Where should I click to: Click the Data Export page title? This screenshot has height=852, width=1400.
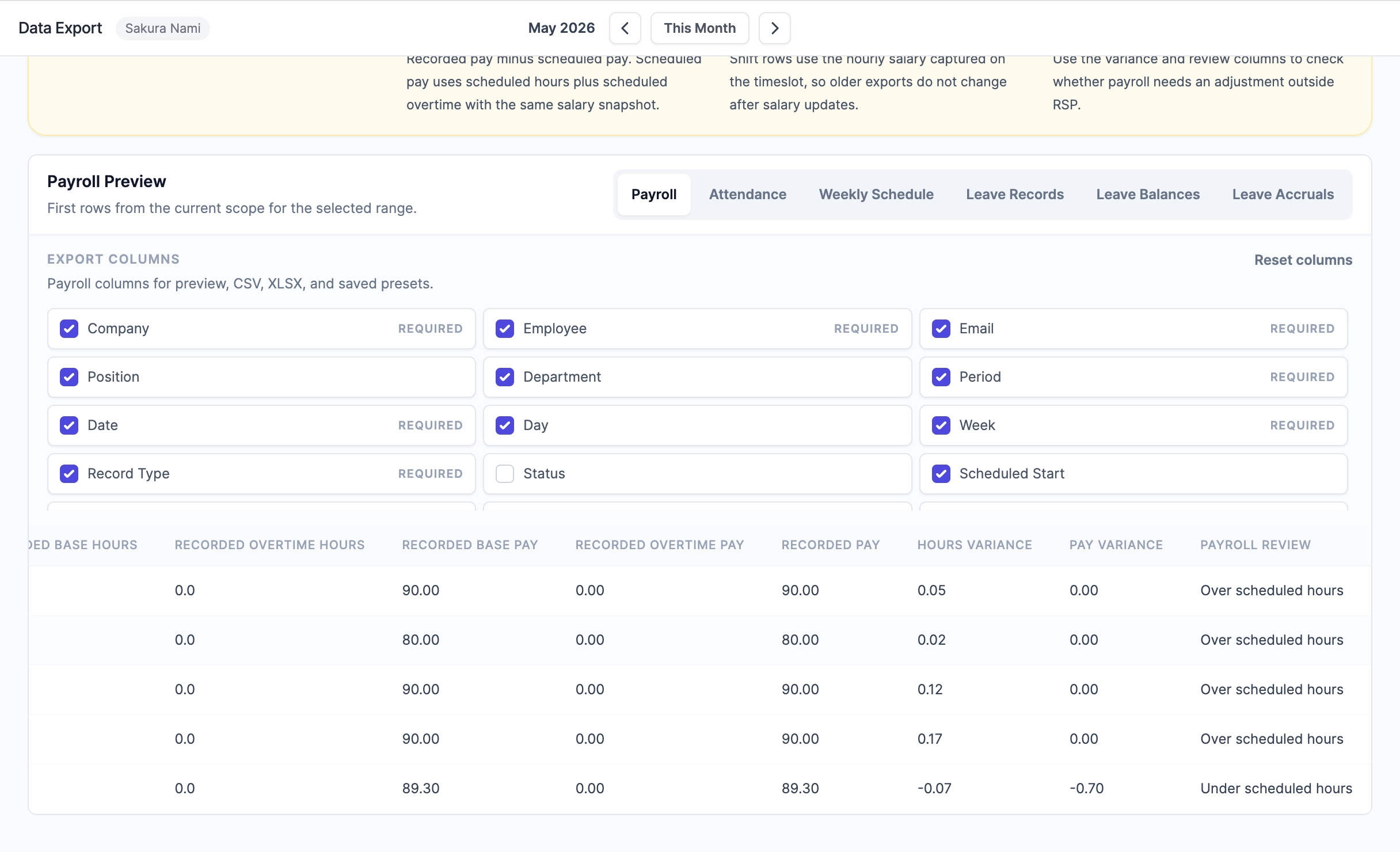(60, 28)
